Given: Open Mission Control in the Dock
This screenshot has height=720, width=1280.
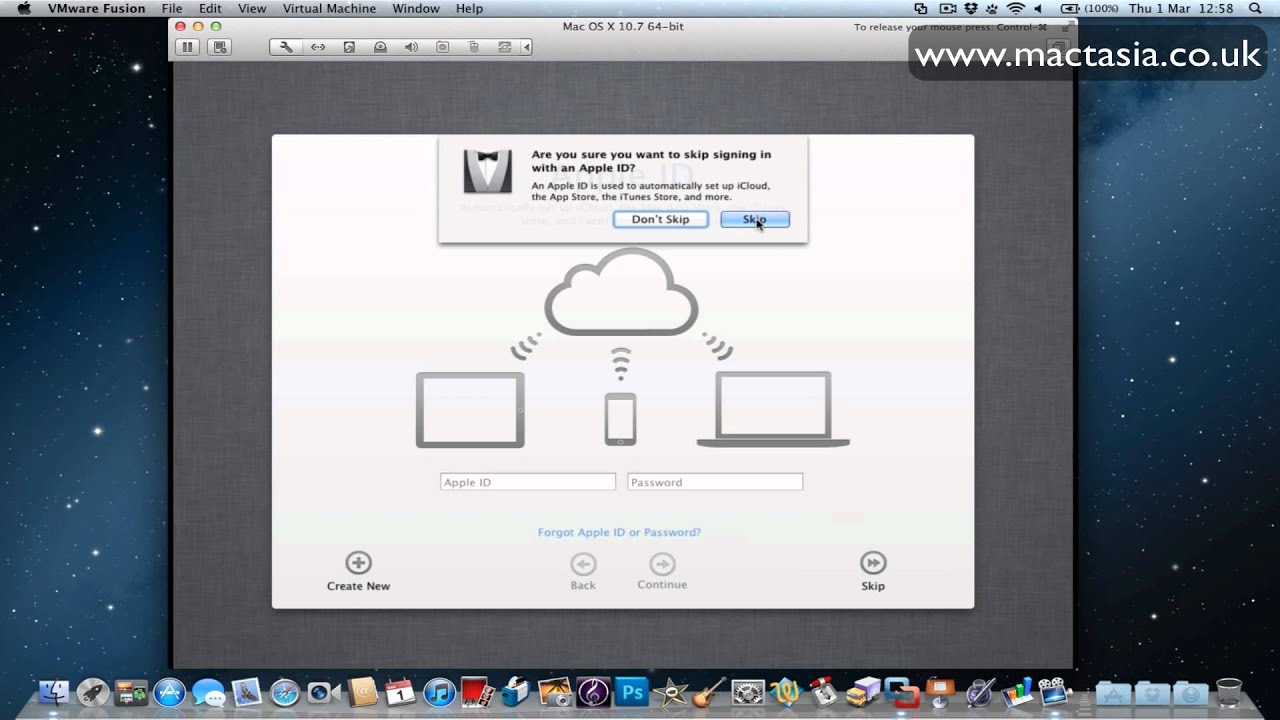Looking at the screenshot, I should (x=131, y=692).
